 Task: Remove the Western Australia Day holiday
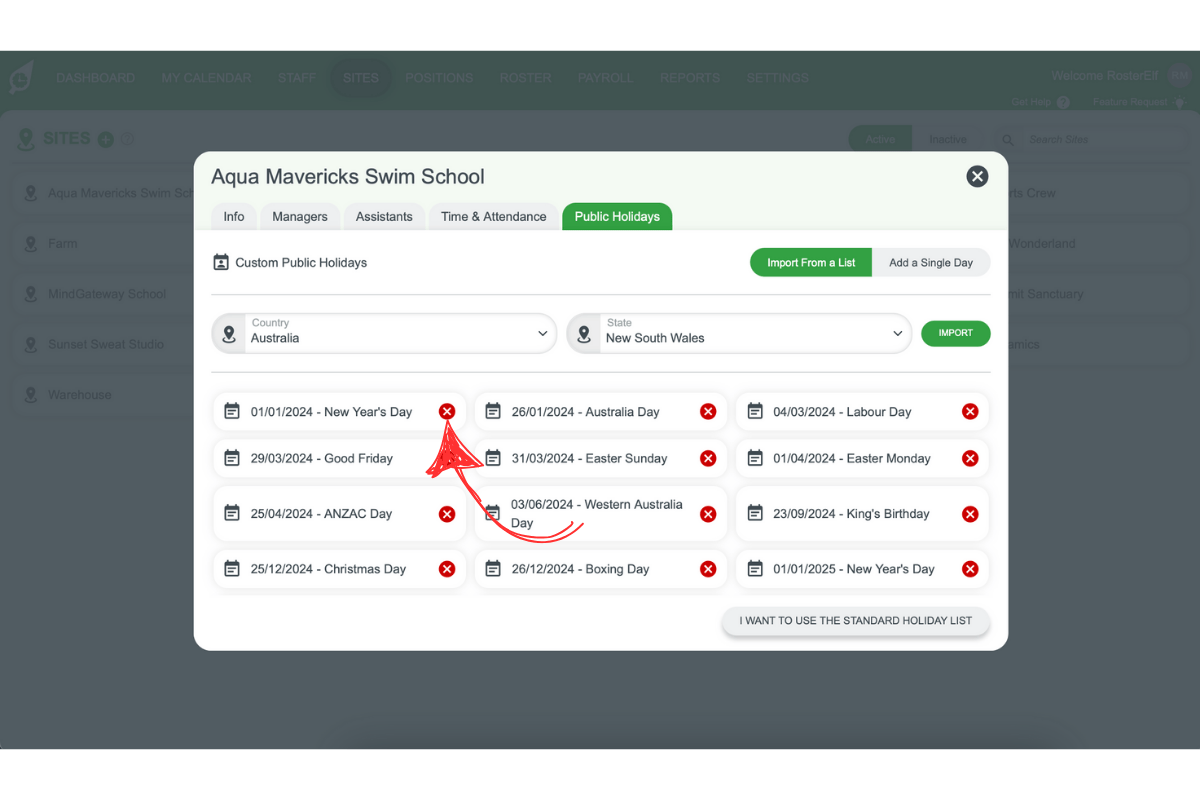tap(708, 514)
